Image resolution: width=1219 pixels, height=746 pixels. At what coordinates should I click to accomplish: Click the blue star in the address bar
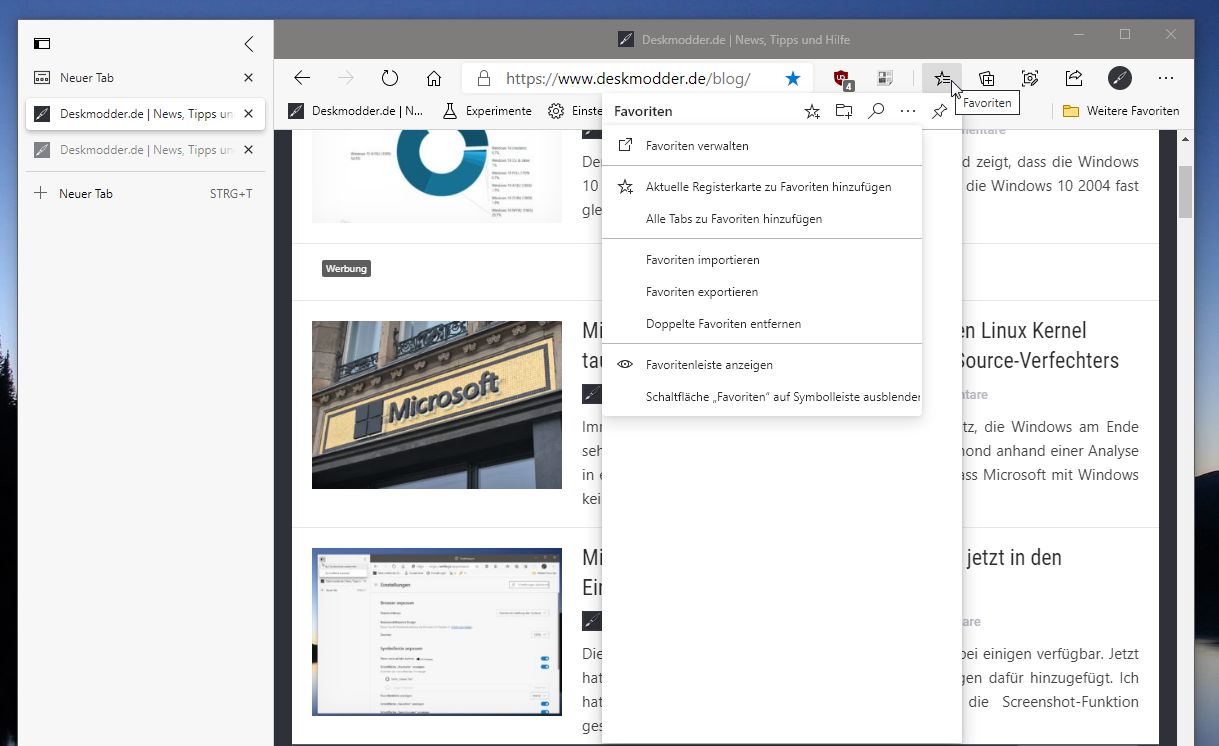point(793,78)
